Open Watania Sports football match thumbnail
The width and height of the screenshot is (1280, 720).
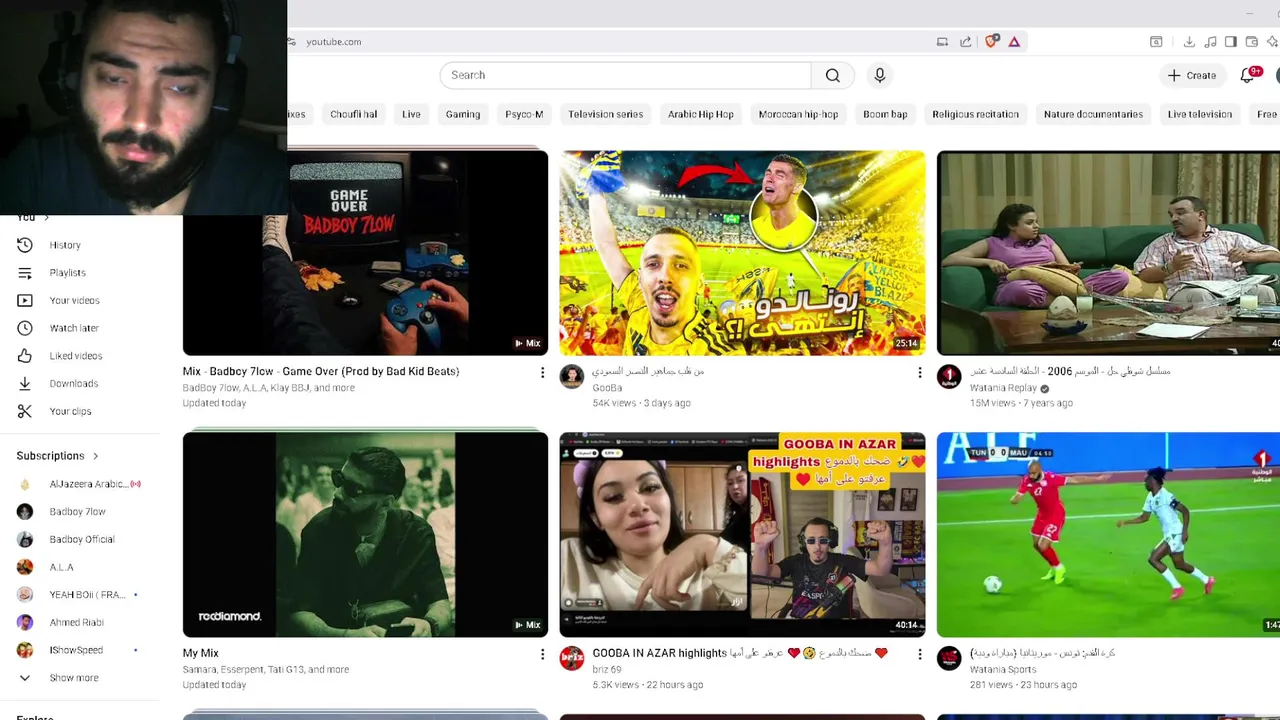[1108, 534]
